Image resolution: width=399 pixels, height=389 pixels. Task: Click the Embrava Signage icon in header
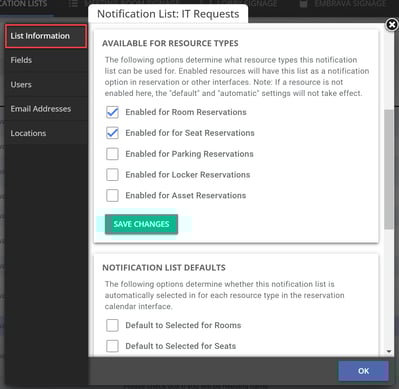click(303, 4)
